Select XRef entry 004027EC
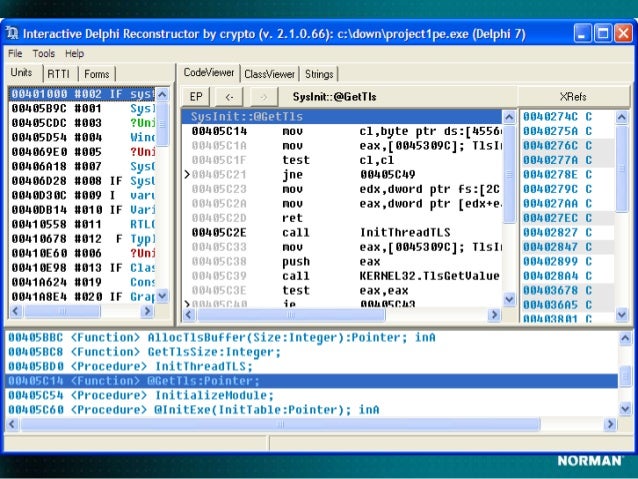This screenshot has height=479, width=638. (568, 218)
